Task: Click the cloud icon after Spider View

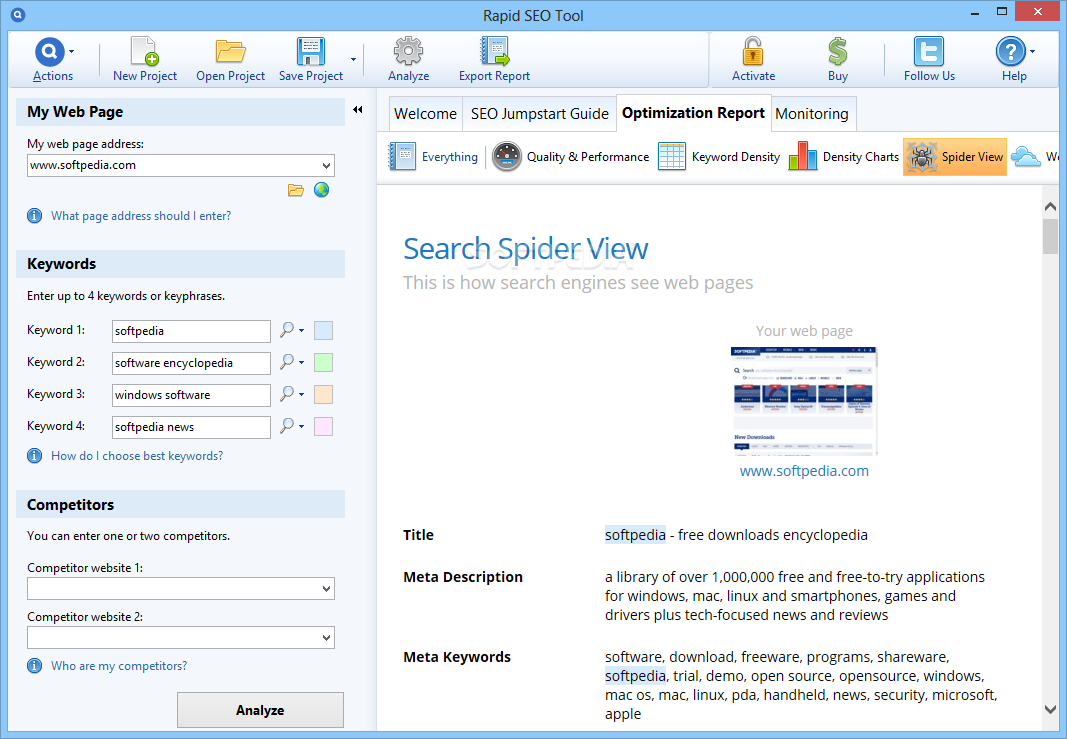Action: coord(1025,157)
